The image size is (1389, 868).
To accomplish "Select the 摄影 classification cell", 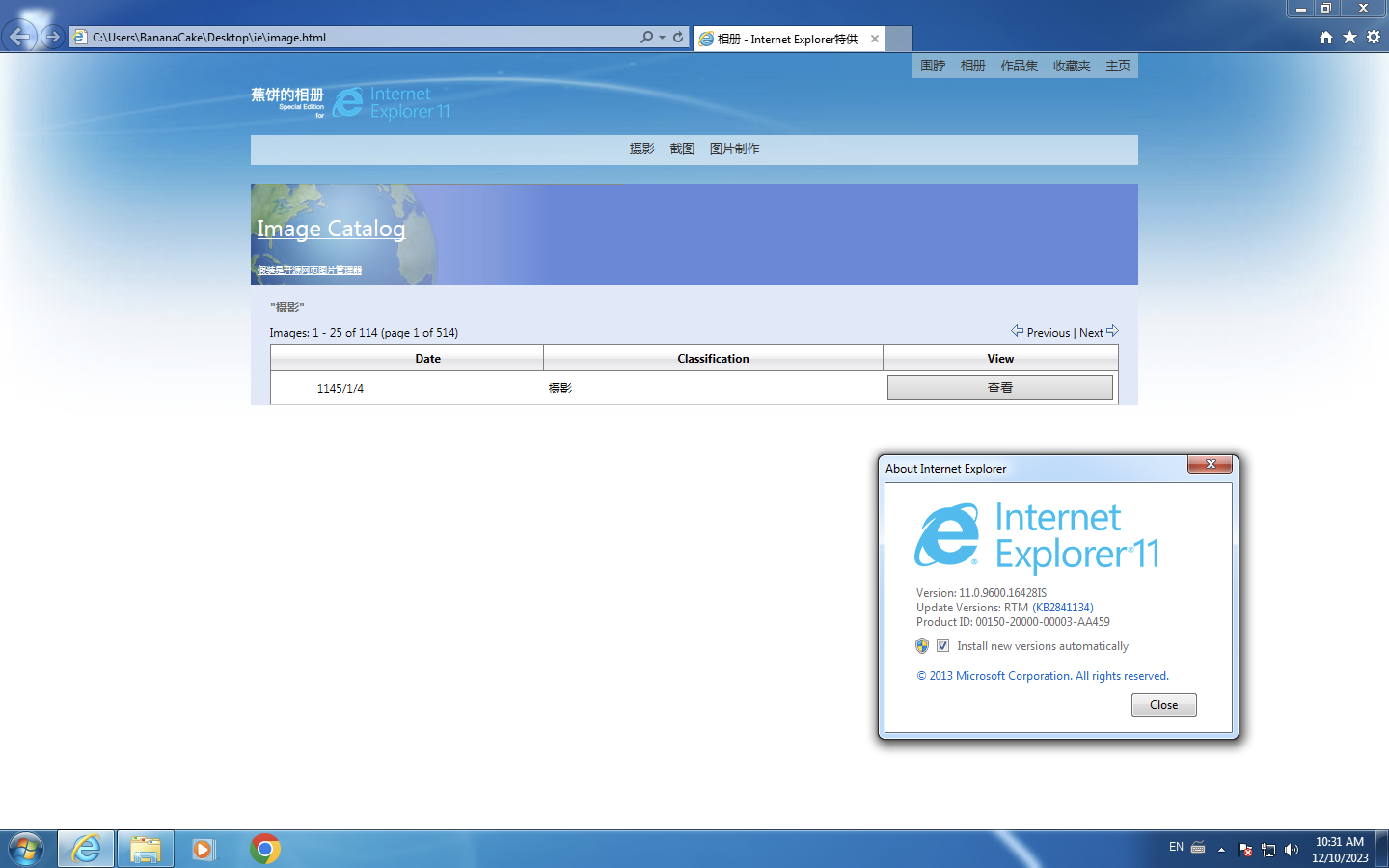I will (x=560, y=388).
